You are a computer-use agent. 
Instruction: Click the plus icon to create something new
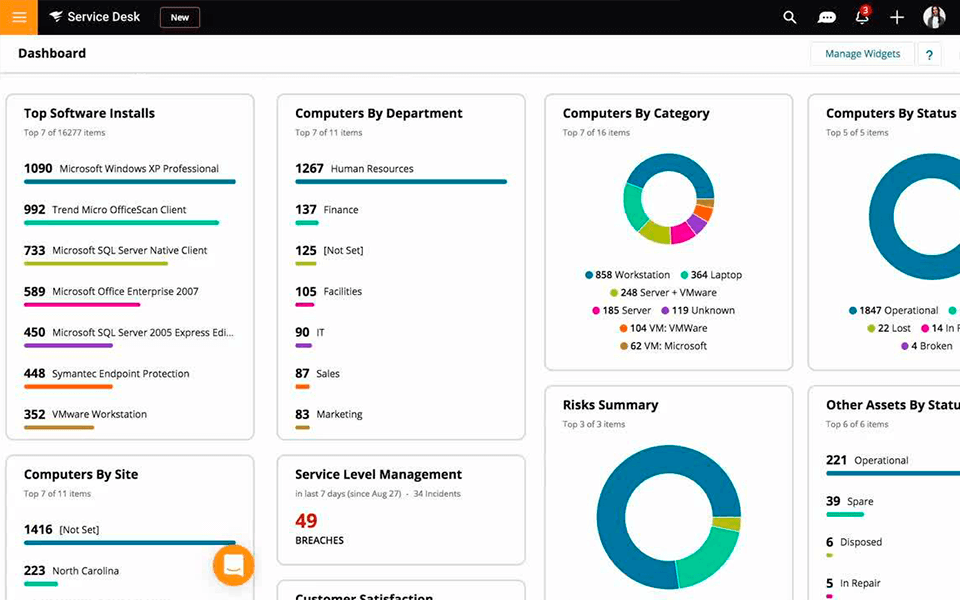[897, 17]
